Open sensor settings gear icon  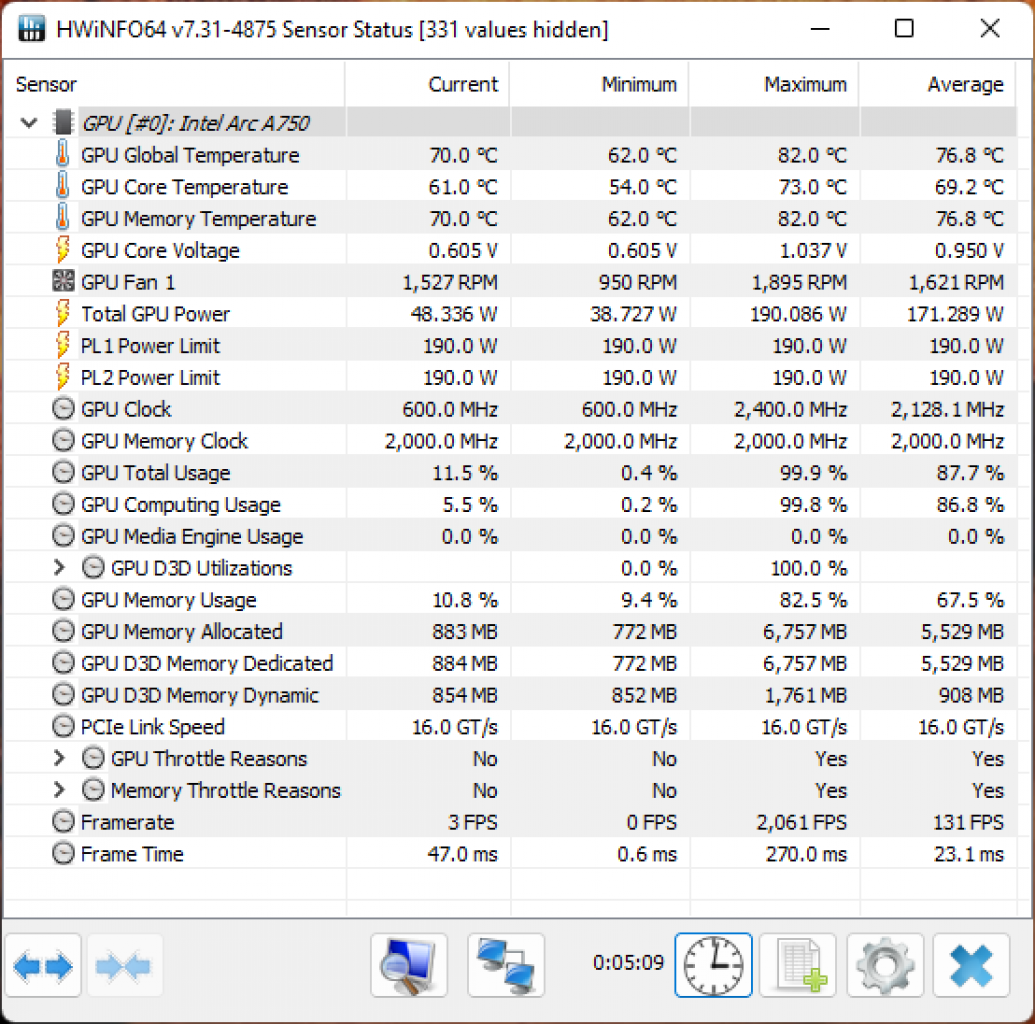[x=885, y=965]
